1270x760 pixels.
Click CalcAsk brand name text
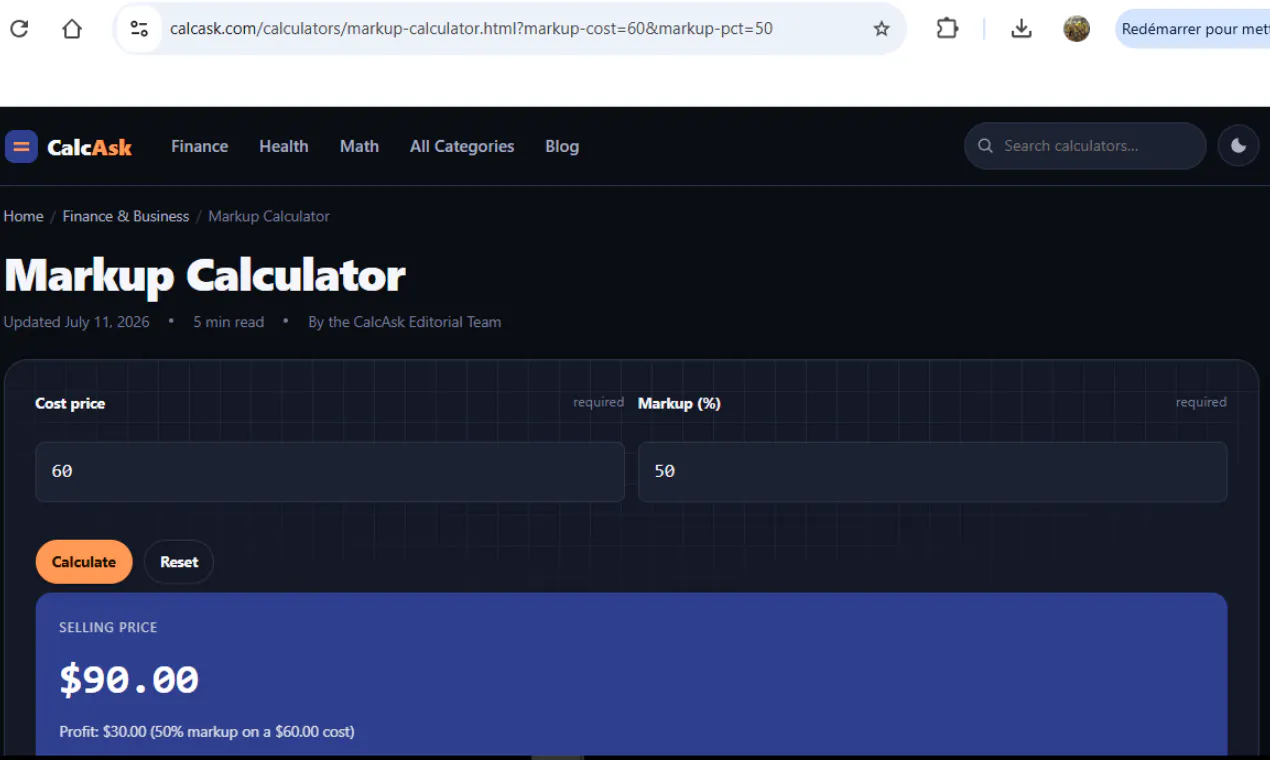89,147
